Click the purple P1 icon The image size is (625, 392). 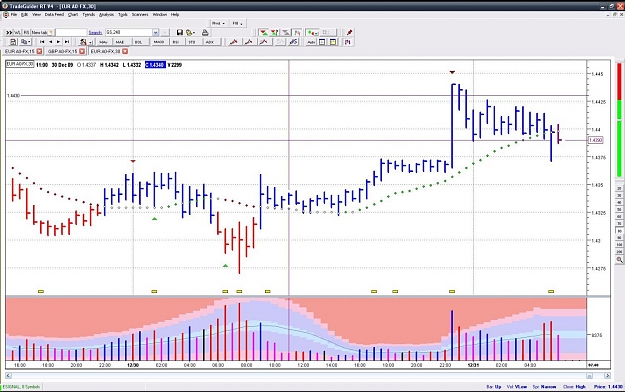tap(348, 42)
